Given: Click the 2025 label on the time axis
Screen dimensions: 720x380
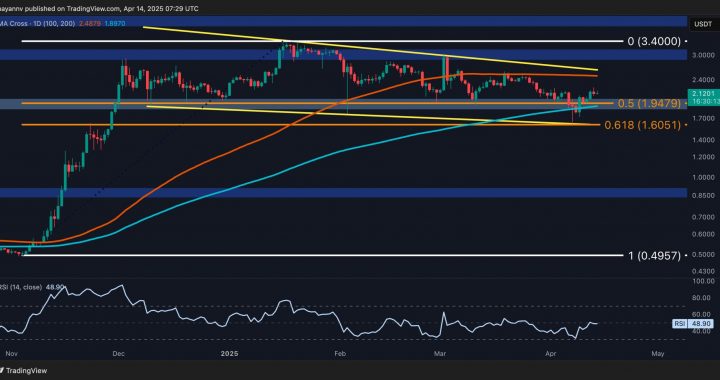Looking at the screenshot, I should point(230,353).
